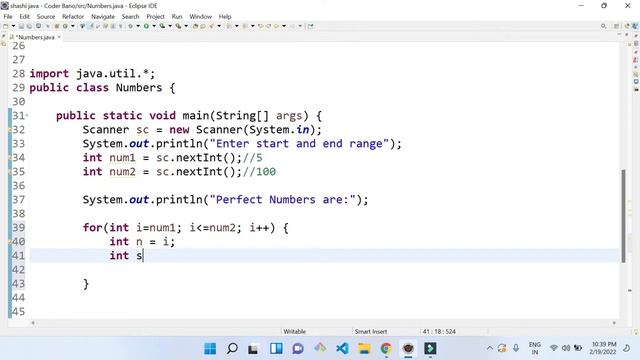
Task: Open the Java perspective icon at top right
Action: 635,26
